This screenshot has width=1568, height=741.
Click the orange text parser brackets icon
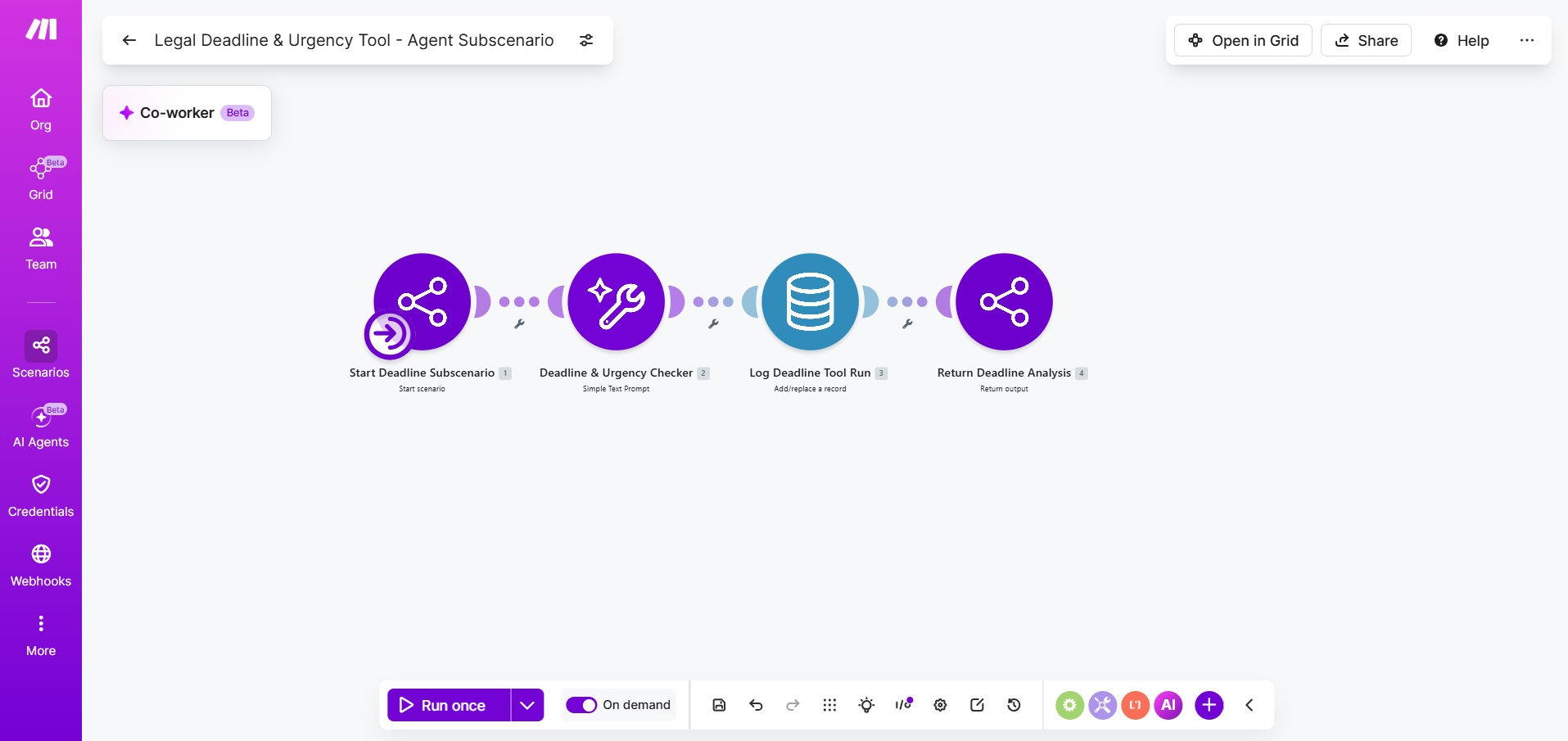[x=1135, y=705]
